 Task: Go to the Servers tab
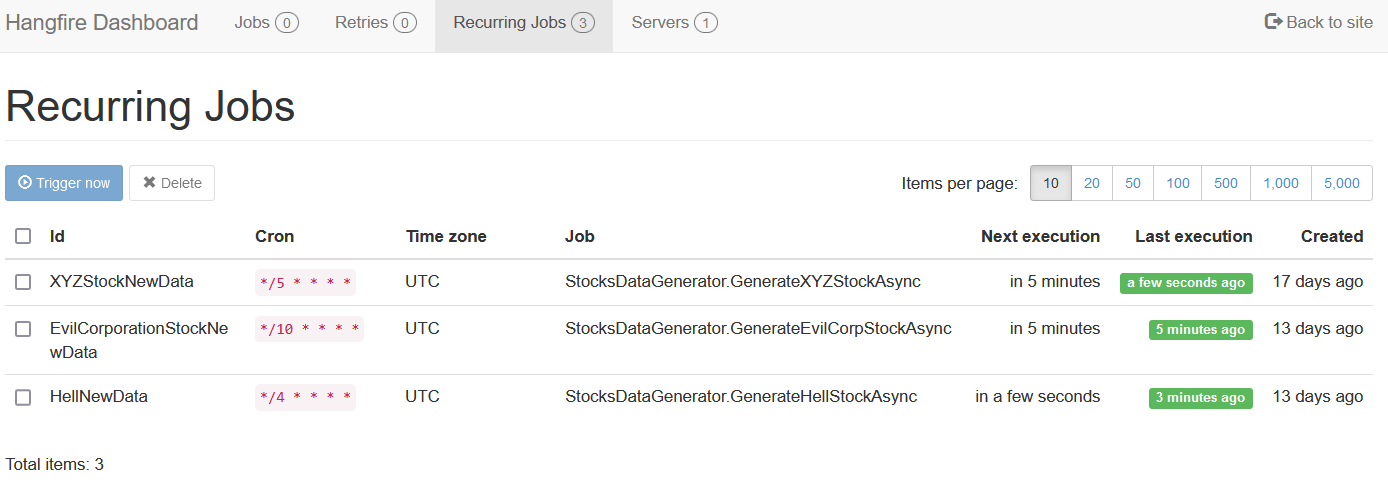point(674,22)
